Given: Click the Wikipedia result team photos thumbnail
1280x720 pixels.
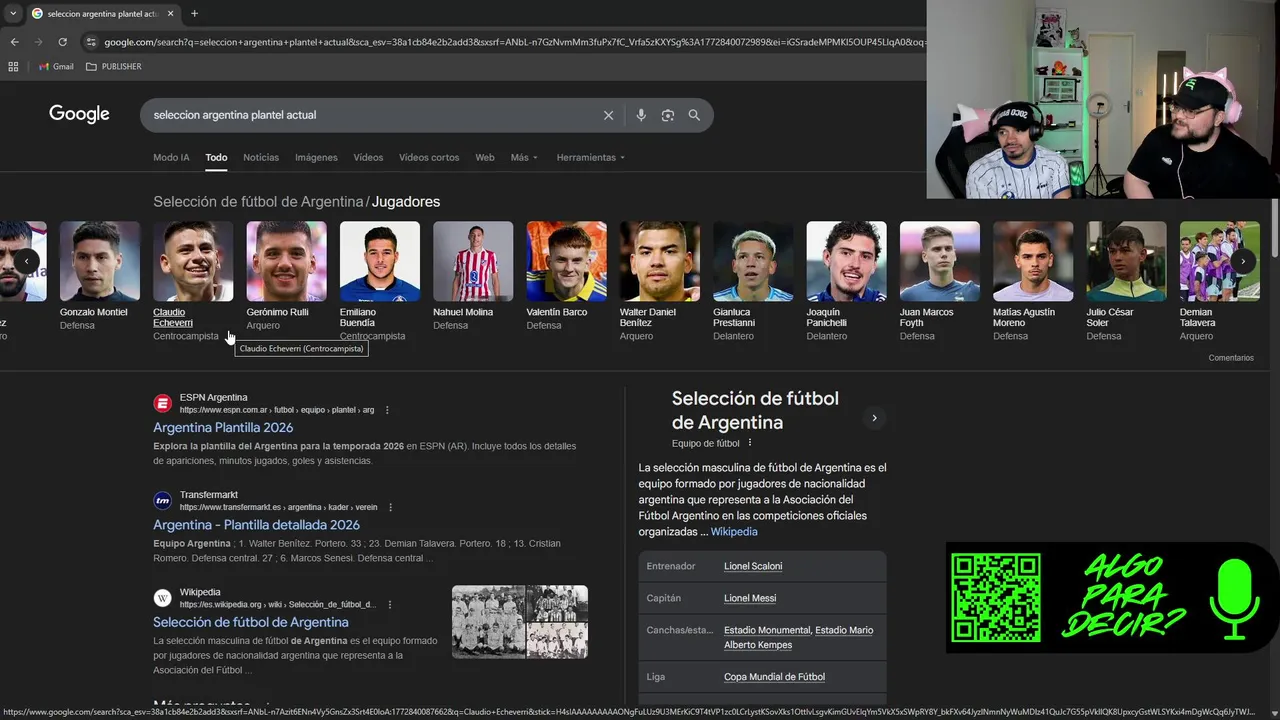Looking at the screenshot, I should click(520, 622).
